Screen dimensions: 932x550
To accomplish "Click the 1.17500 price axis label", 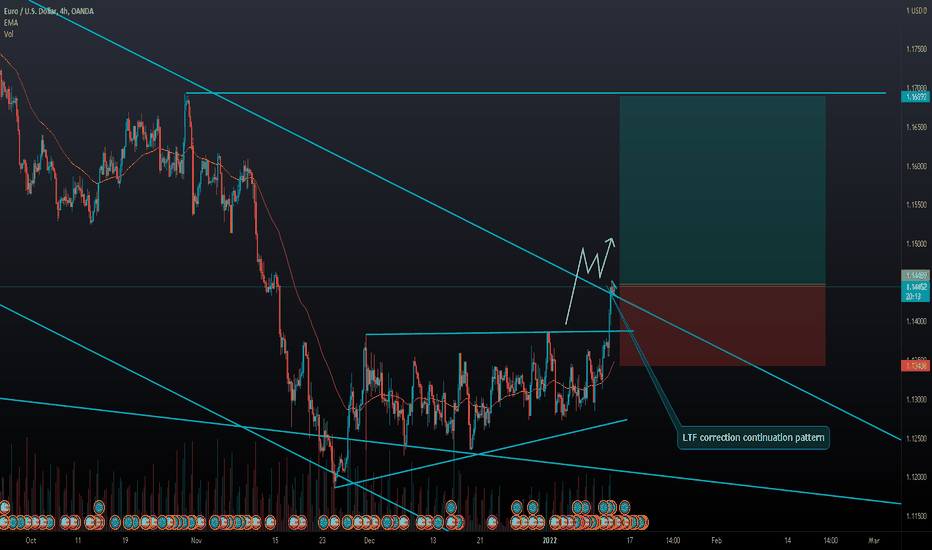I will tap(916, 49).
